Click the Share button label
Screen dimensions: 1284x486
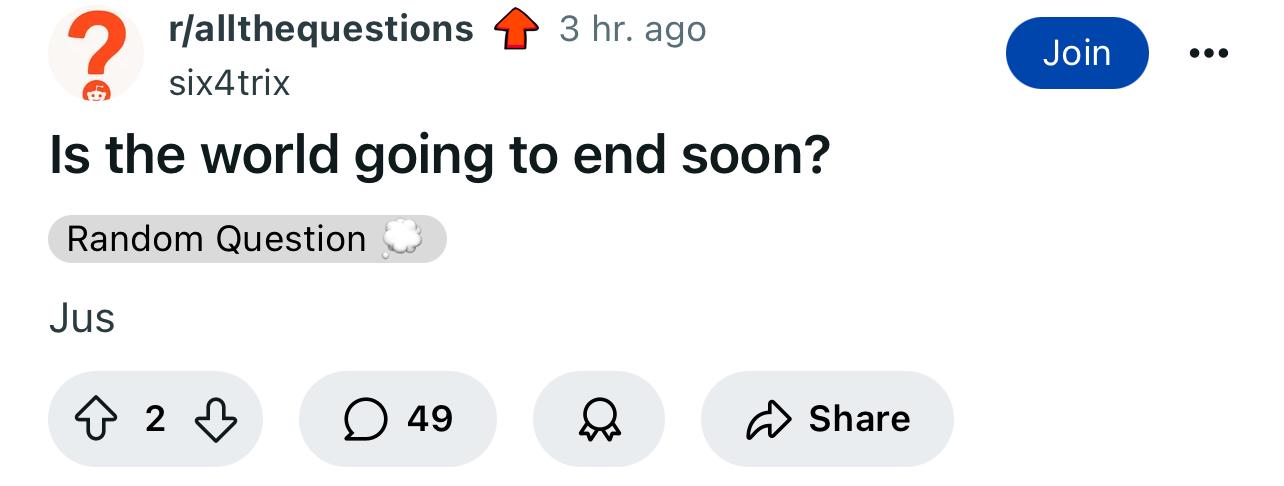pyautogui.click(x=859, y=418)
